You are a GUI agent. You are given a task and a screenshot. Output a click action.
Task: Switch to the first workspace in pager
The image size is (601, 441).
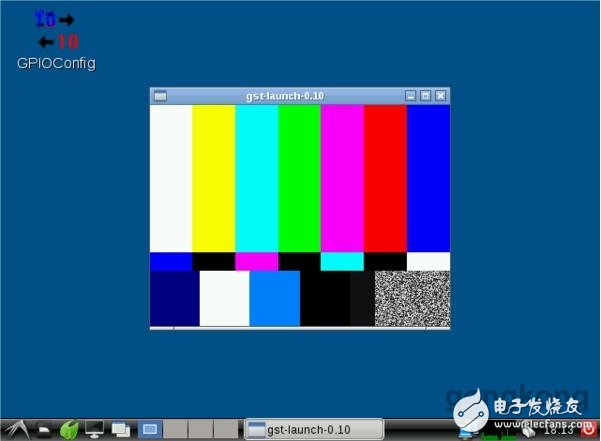click(149, 429)
